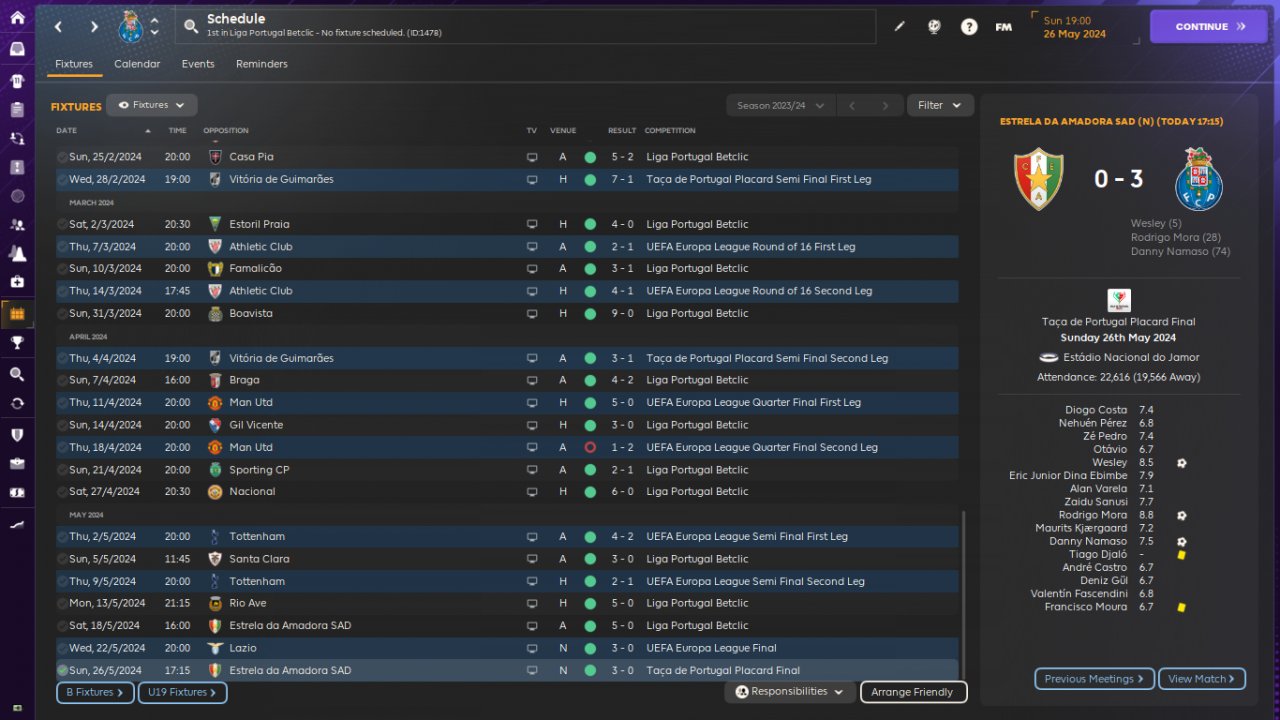This screenshot has height=720, width=1280.
Task: Click the FC Porto badge in the top bar
Action: [130, 27]
